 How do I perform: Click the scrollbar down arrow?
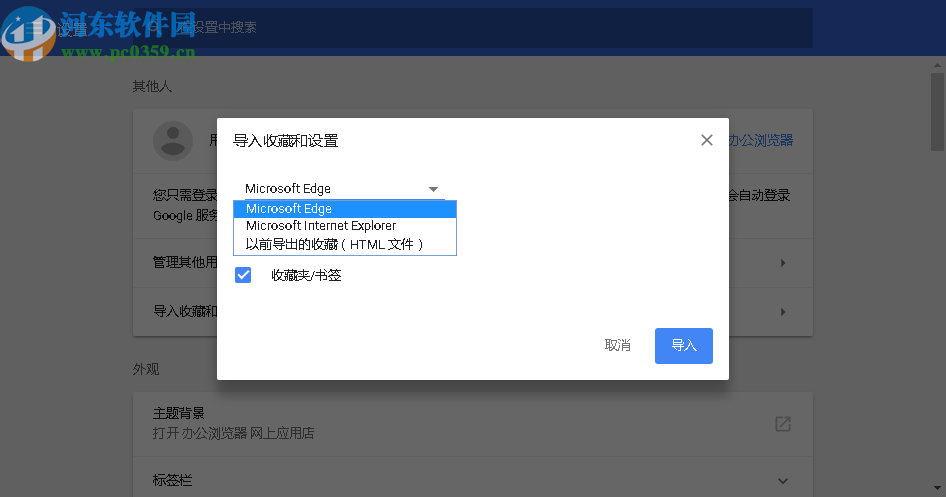pyautogui.click(x=937, y=488)
